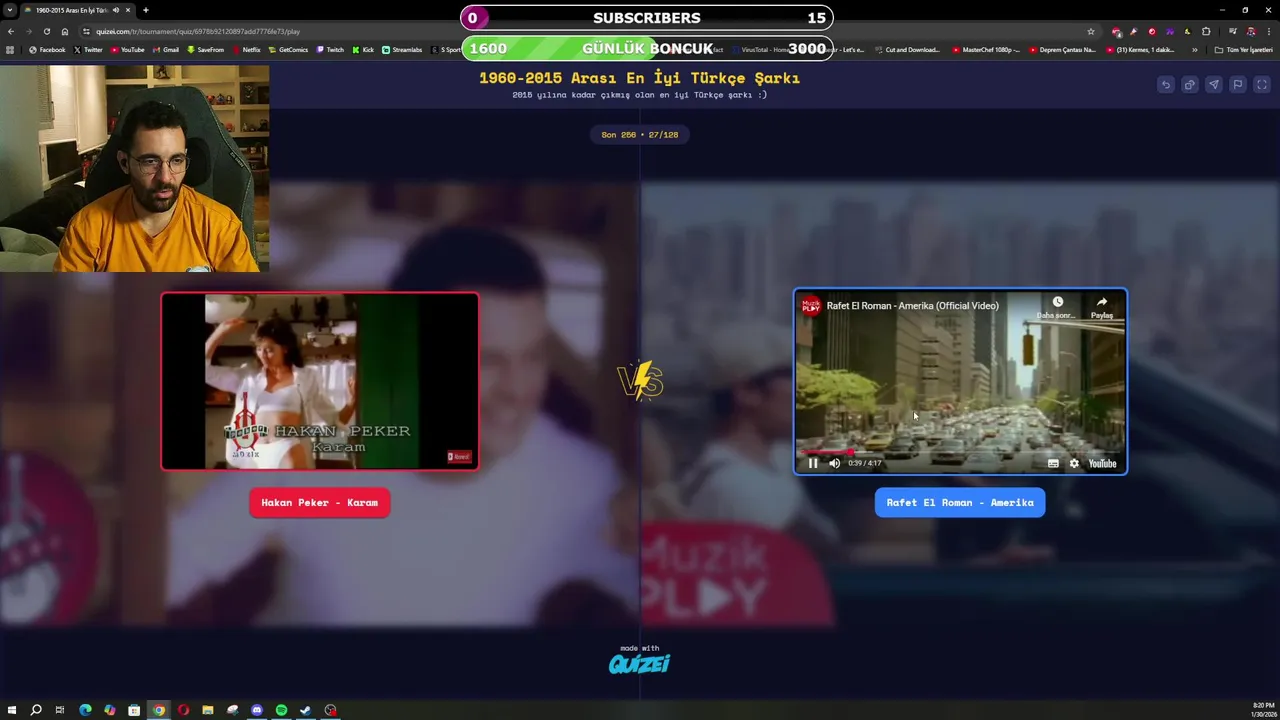Screen dimensions: 1280x720
Task: Open the Twitch bookmark
Action: (330, 50)
